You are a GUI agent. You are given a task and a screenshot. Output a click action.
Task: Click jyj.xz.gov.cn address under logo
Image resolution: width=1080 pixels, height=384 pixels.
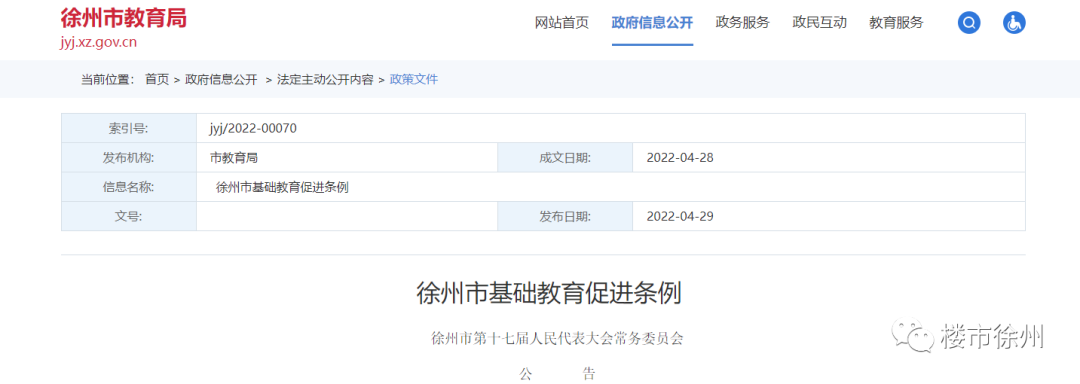tap(98, 42)
